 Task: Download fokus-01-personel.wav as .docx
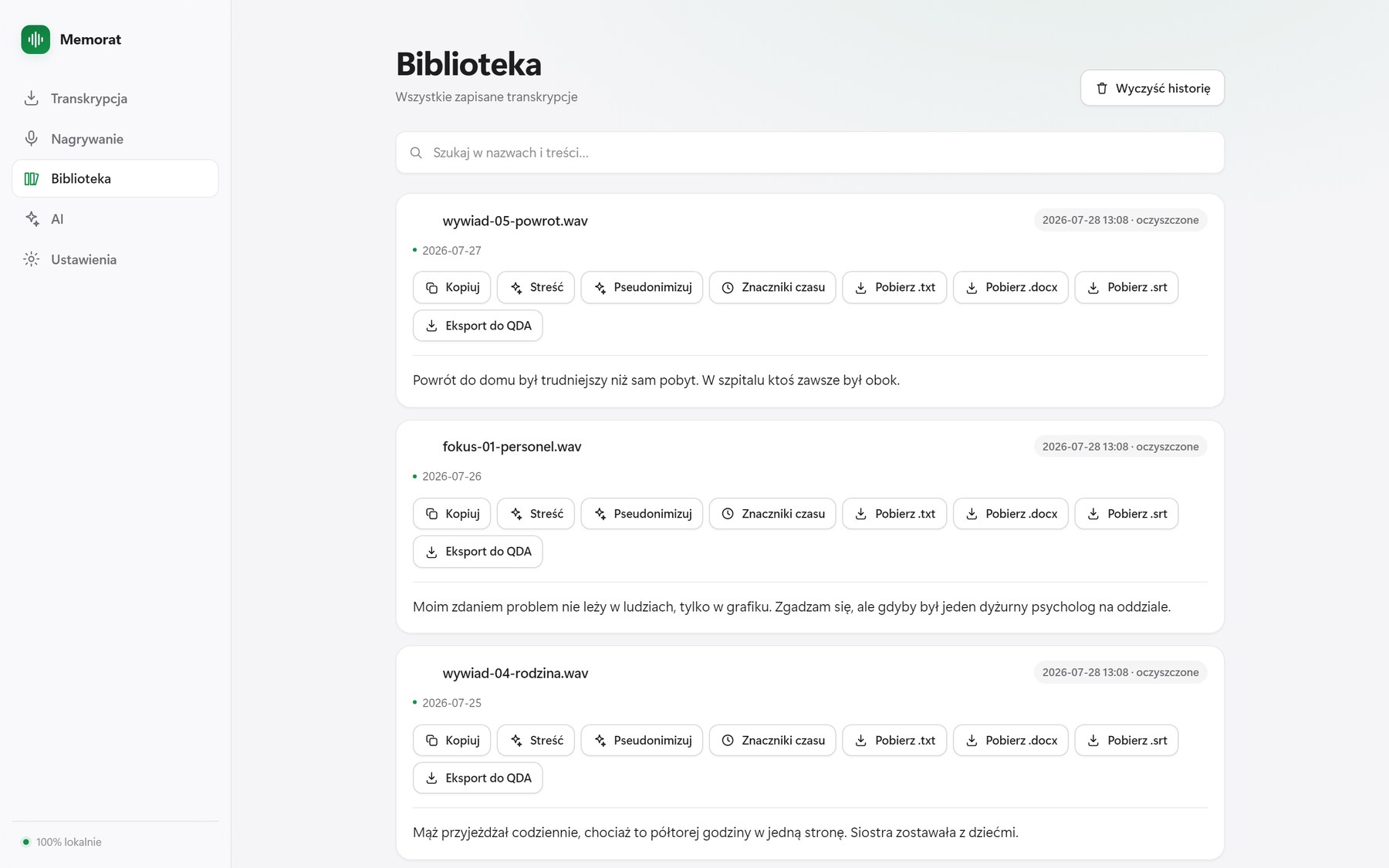tap(1011, 514)
